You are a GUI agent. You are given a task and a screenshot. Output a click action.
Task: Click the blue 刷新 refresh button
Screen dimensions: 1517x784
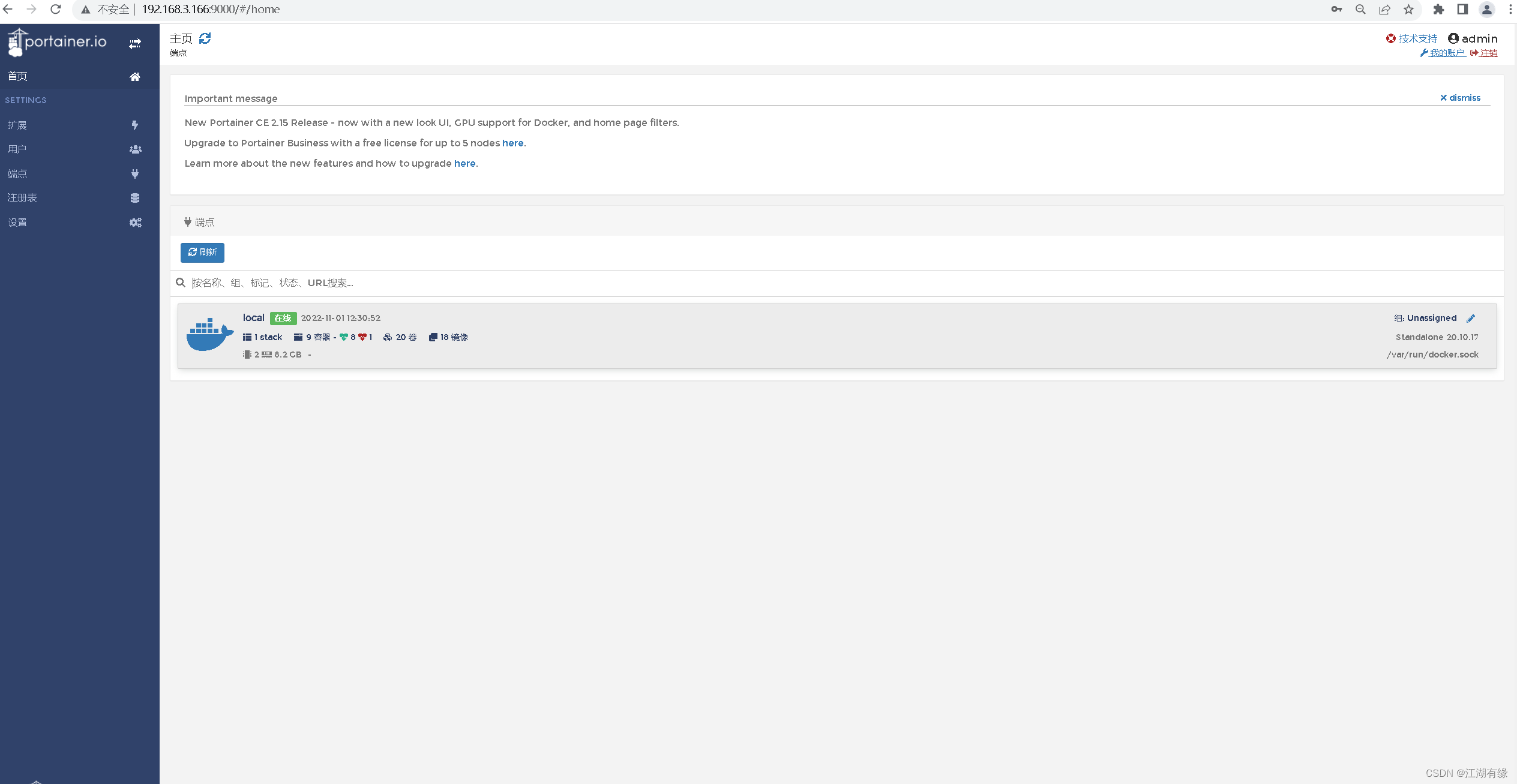click(202, 253)
